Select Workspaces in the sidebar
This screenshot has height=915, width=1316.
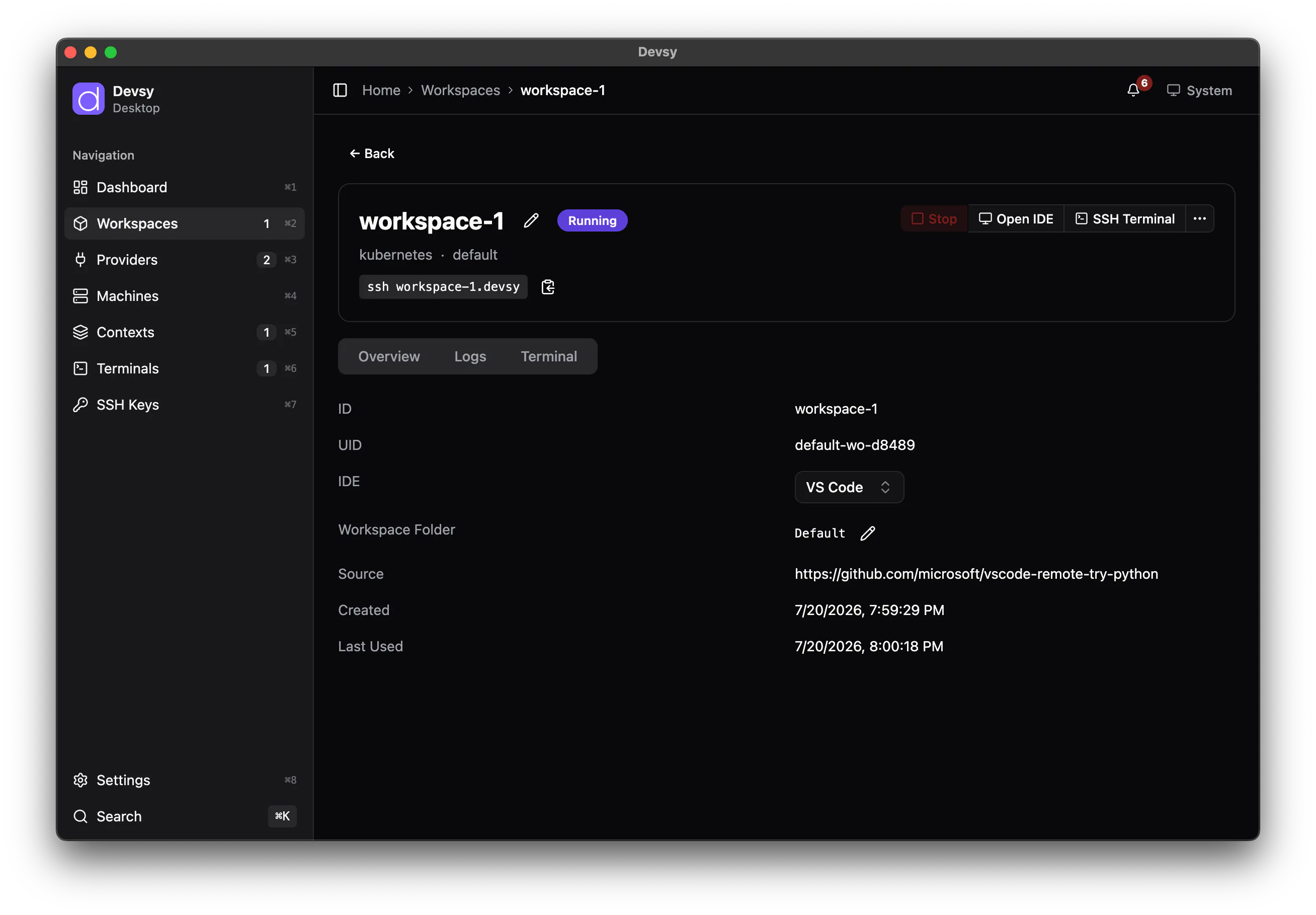[185, 223]
